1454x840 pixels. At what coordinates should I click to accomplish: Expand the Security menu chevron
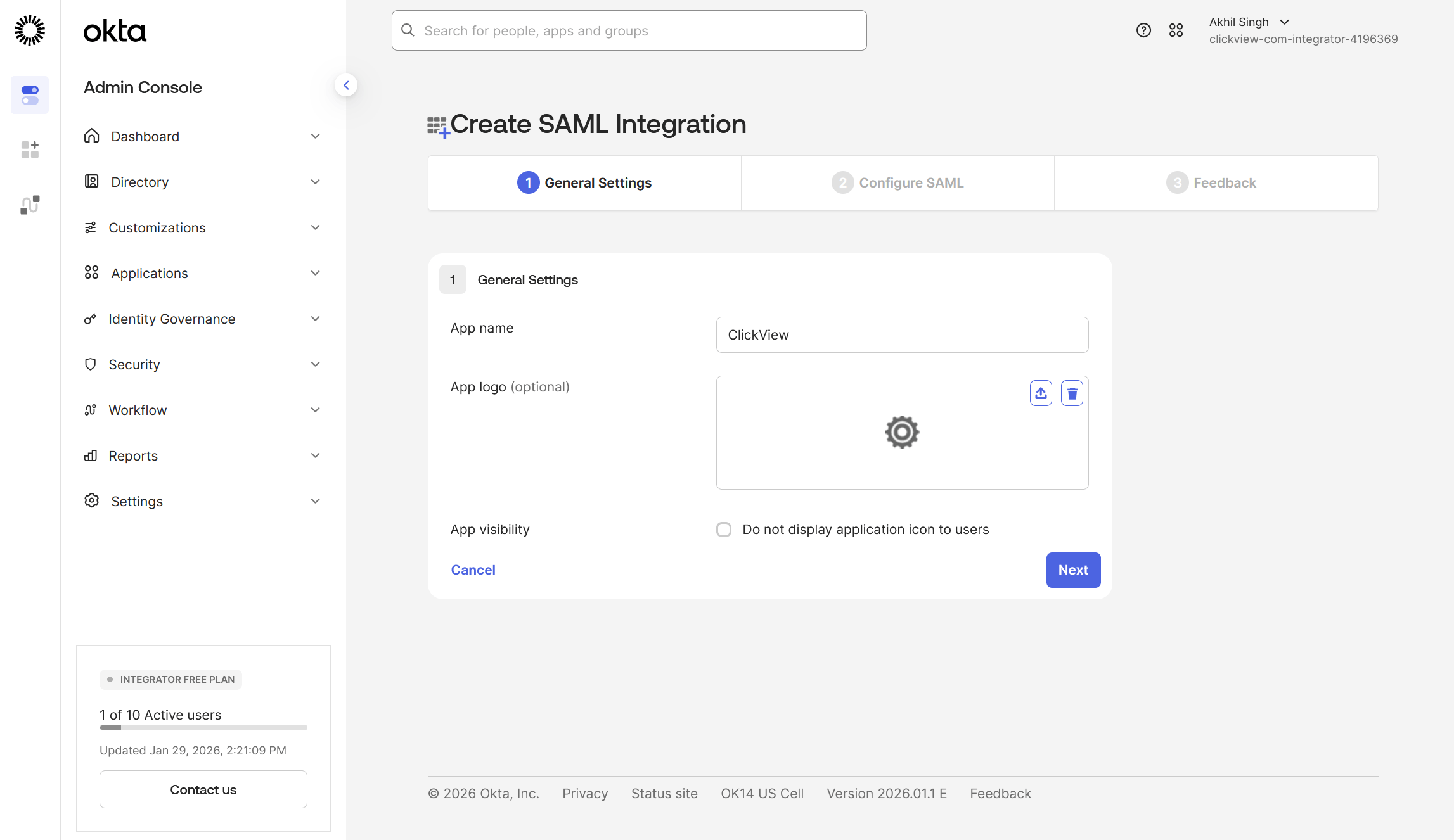(x=315, y=364)
